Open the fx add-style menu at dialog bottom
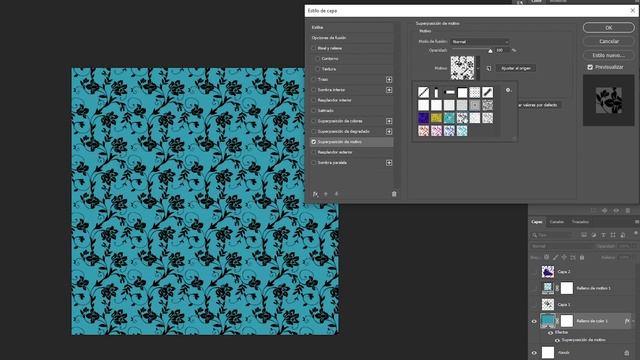Viewport: 640px width, 360px height. (x=316, y=194)
